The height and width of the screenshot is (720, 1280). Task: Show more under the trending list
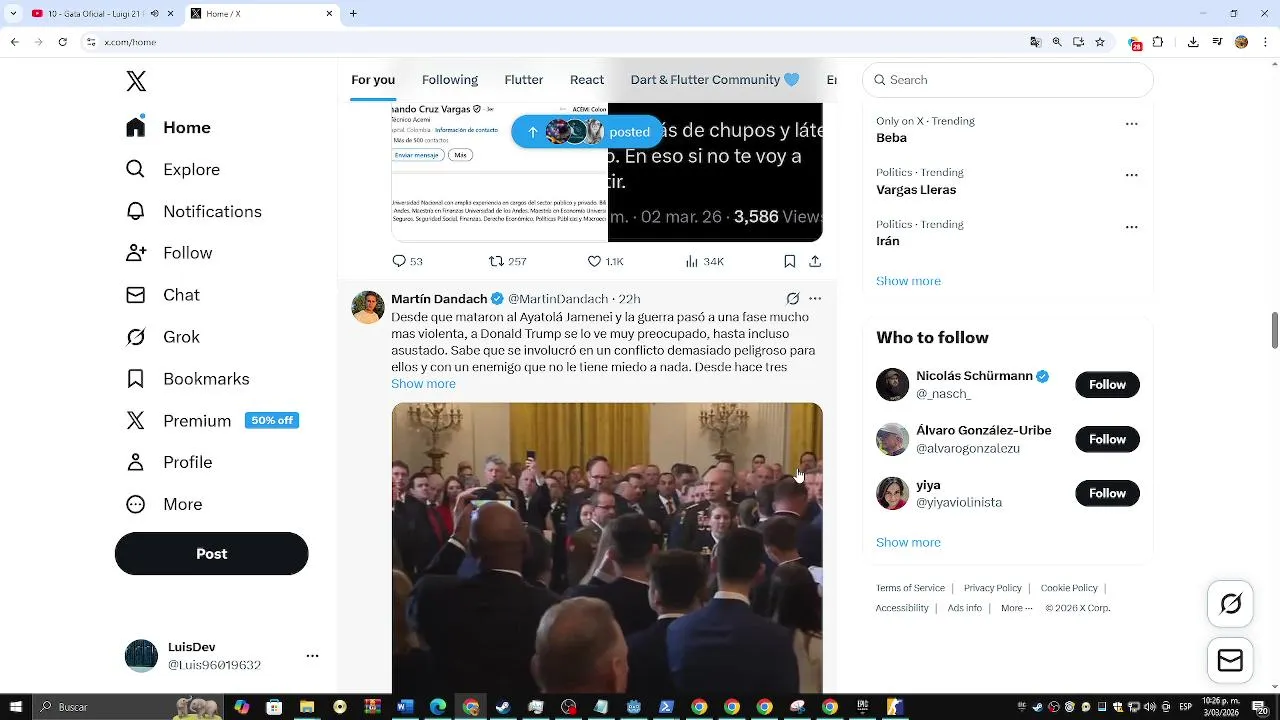(x=908, y=281)
